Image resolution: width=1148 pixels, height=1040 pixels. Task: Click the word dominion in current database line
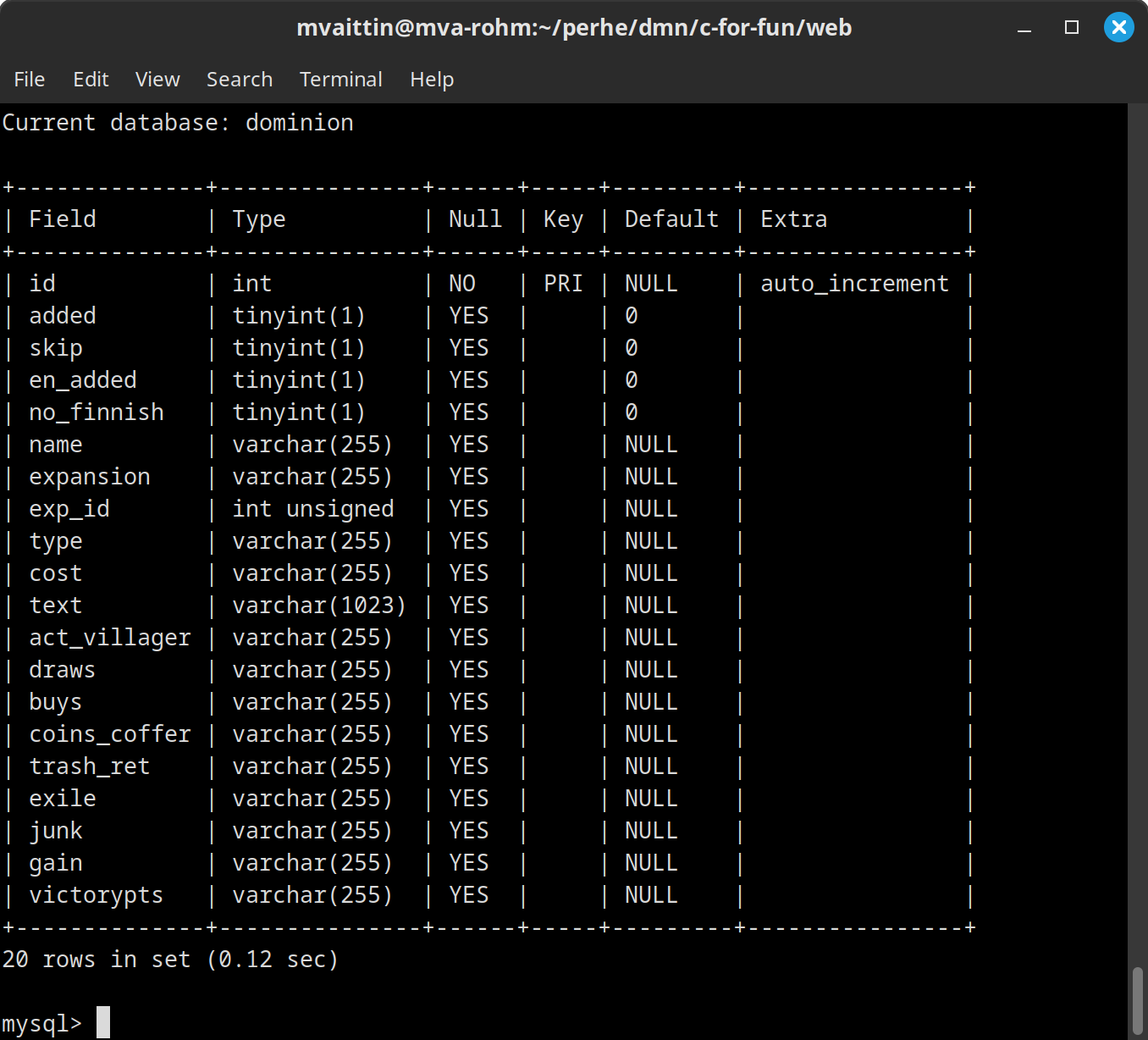300,123
